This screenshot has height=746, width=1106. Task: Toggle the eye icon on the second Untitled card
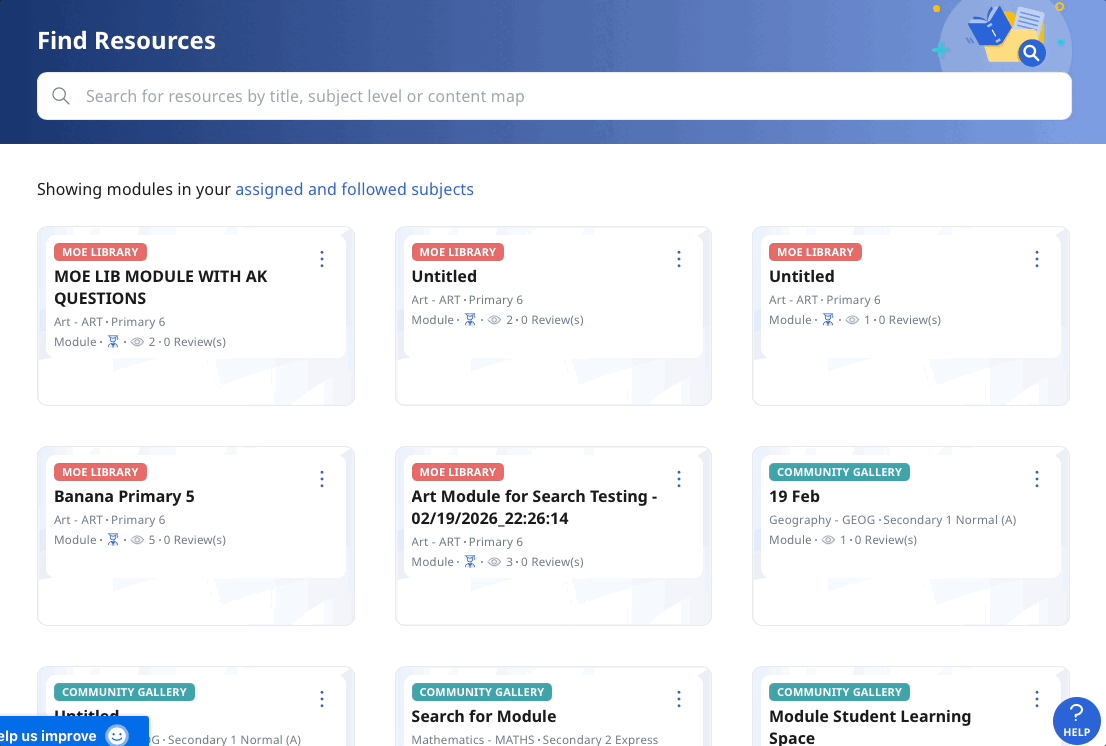pos(850,319)
